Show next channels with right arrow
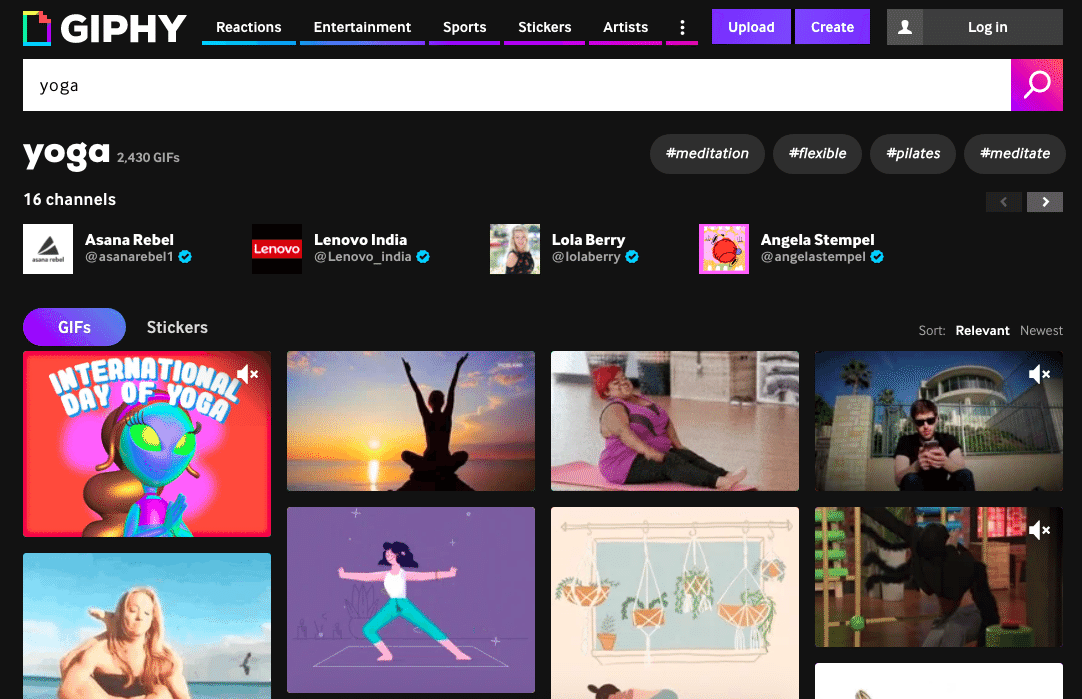This screenshot has width=1082, height=699. coord(1045,201)
